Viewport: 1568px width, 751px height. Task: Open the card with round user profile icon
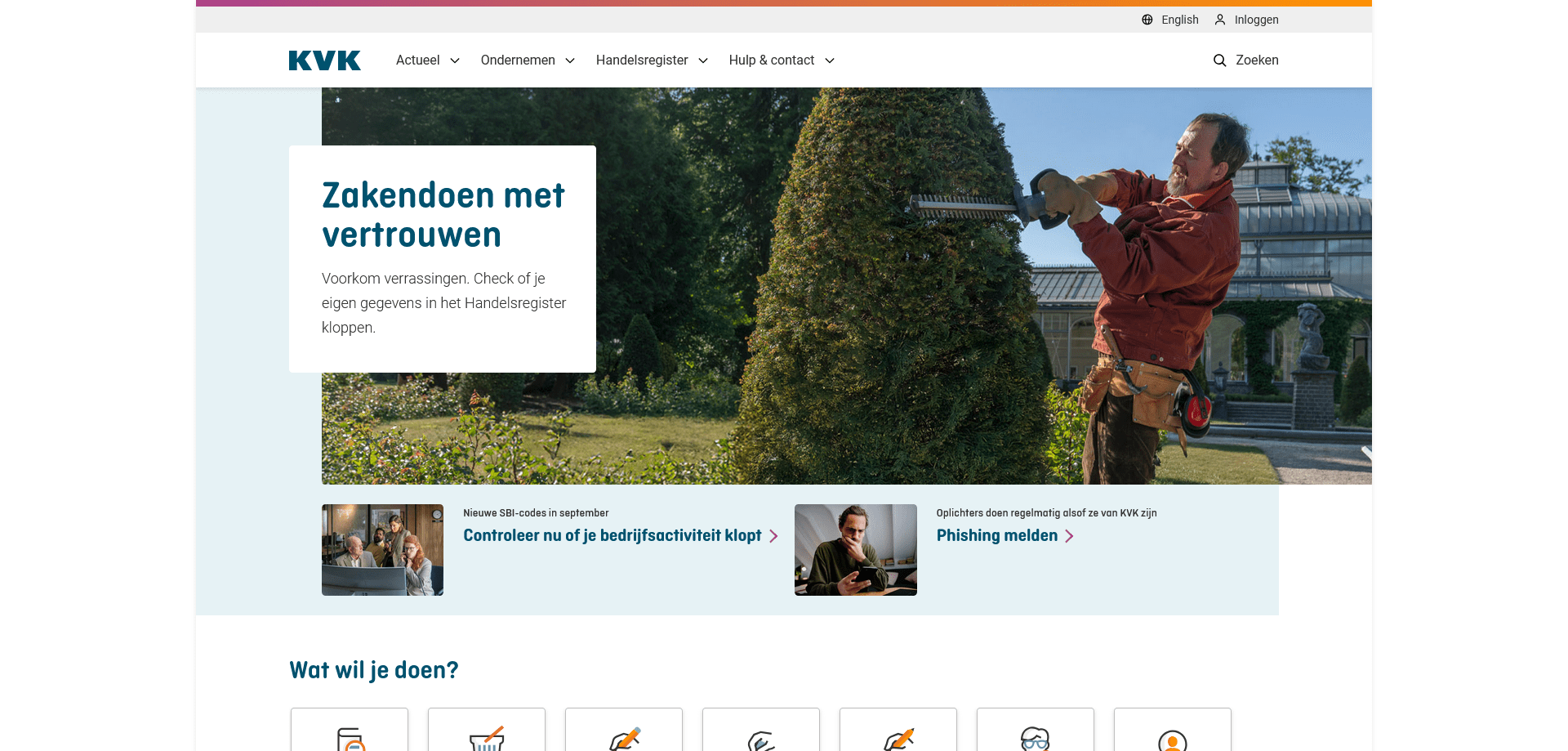(x=1173, y=730)
